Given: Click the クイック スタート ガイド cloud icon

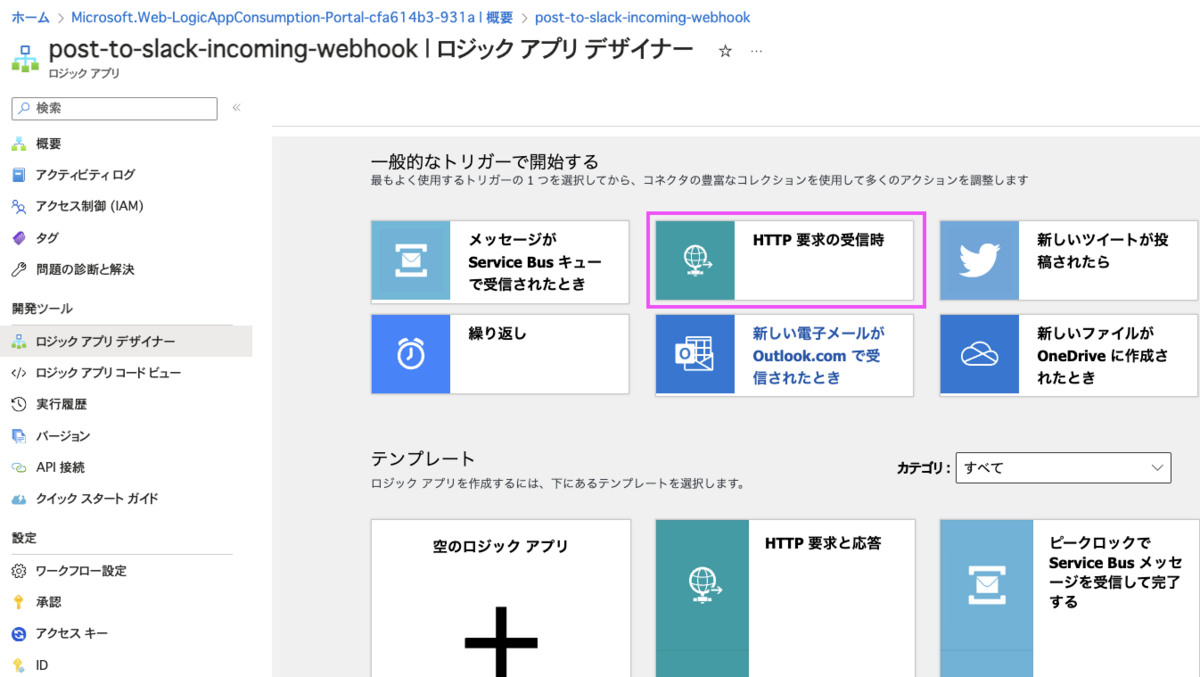Looking at the screenshot, I should pos(19,499).
